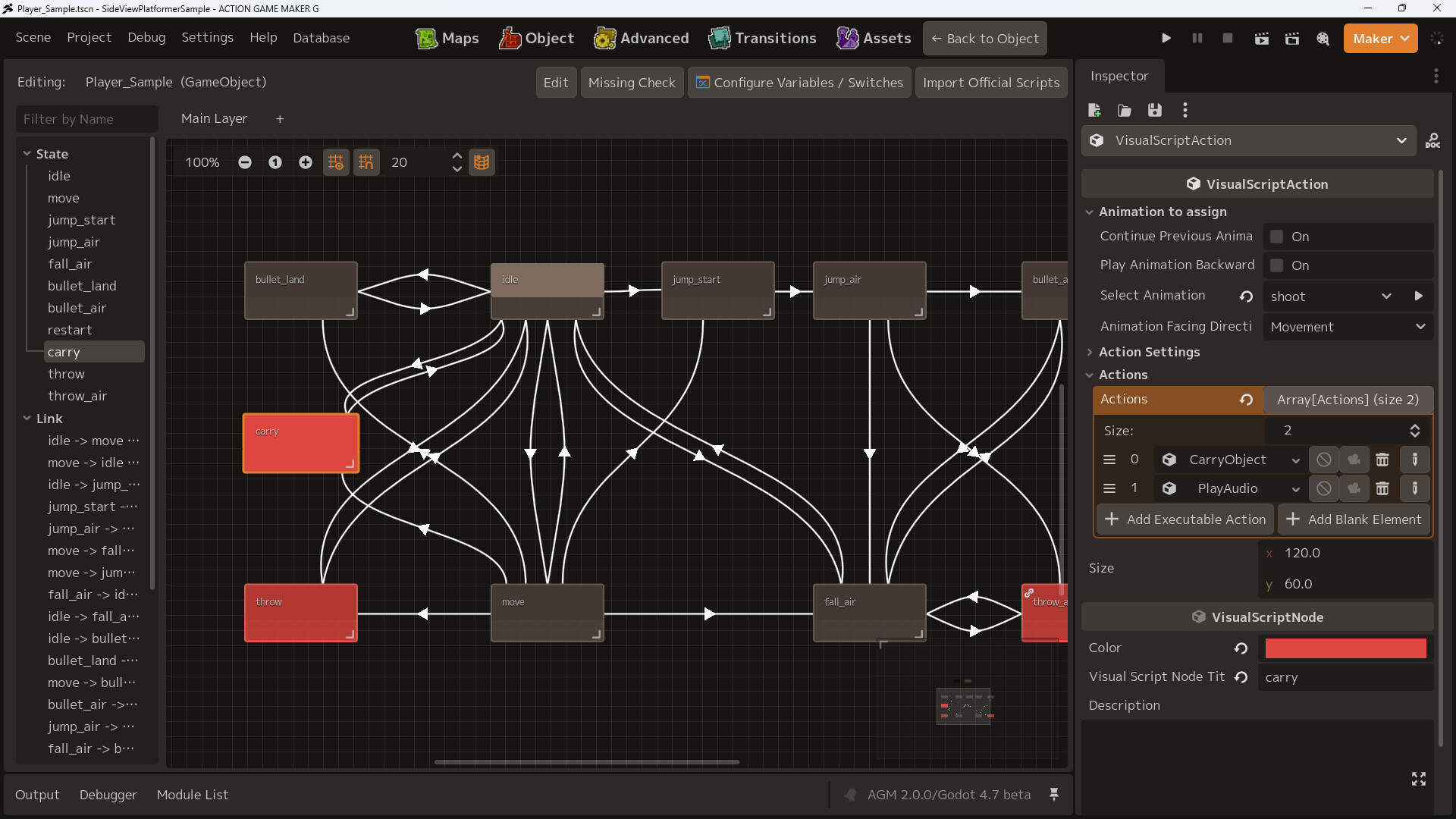The image size is (1456, 819).
Task: Reset the node Color property
Action: (1241, 648)
